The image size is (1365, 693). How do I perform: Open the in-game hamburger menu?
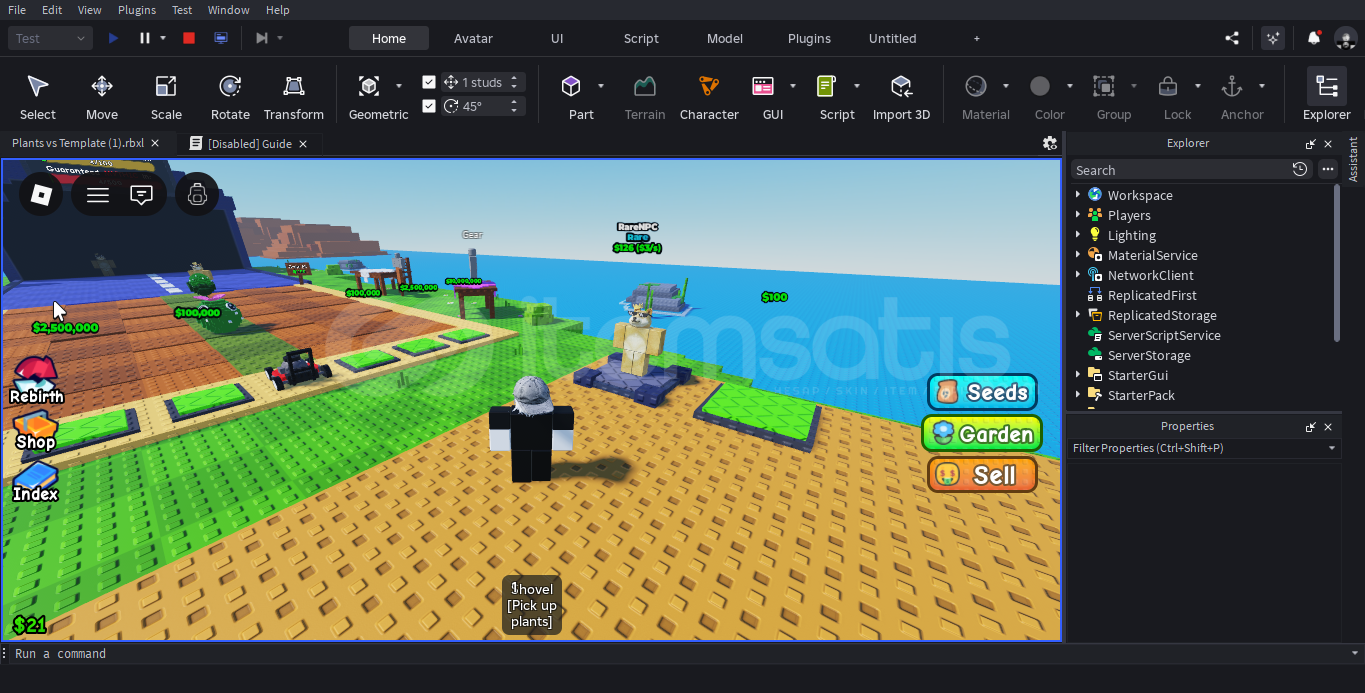click(97, 195)
